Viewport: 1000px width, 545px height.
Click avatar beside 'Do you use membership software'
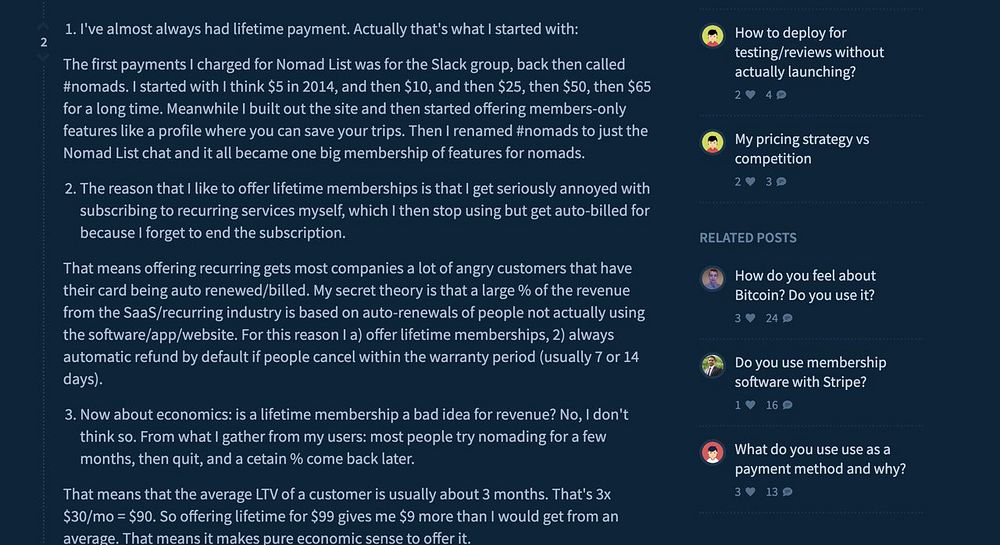tap(712, 366)
